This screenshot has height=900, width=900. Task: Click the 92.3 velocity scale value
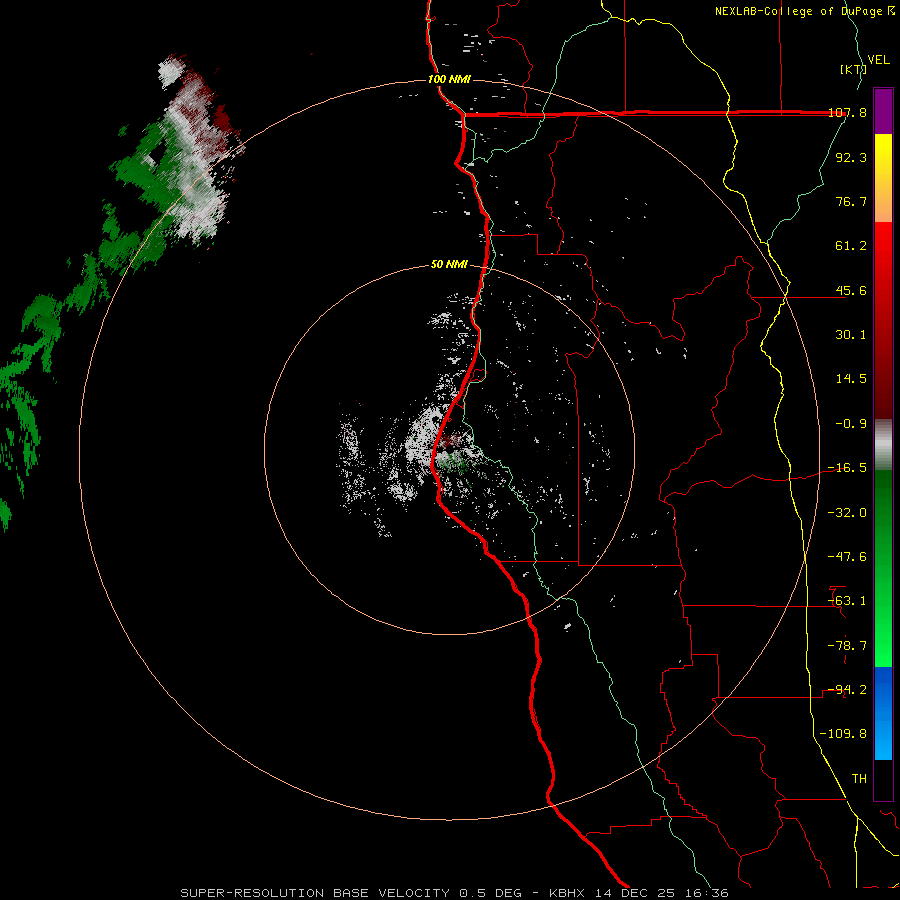851,157
